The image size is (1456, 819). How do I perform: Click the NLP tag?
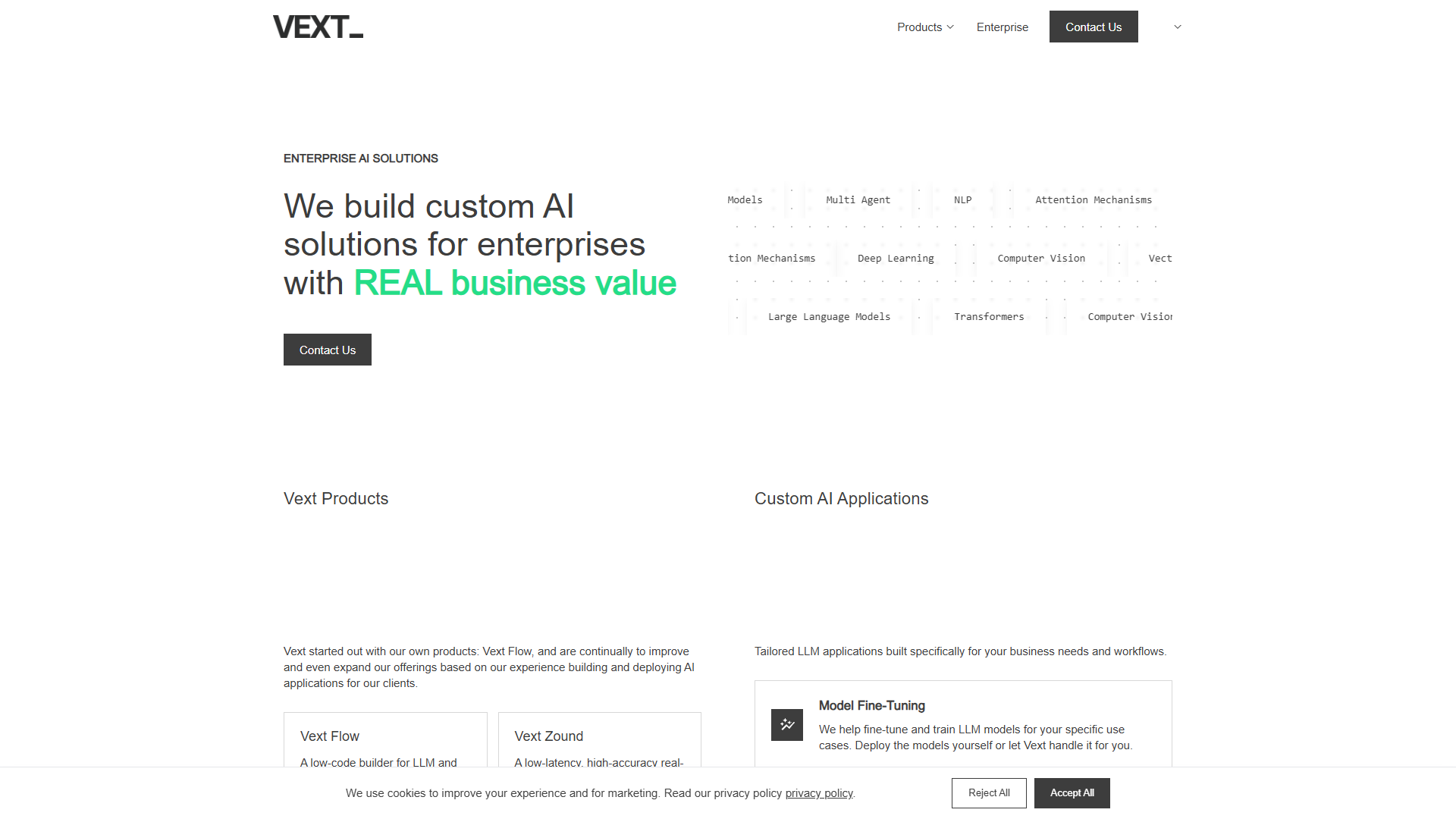963,200
